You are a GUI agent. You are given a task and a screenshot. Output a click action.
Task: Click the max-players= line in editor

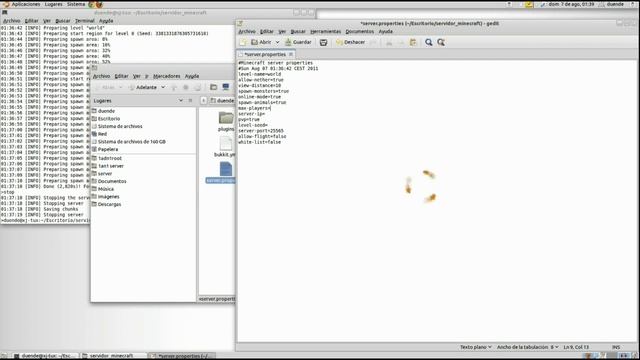click(254, 108)
